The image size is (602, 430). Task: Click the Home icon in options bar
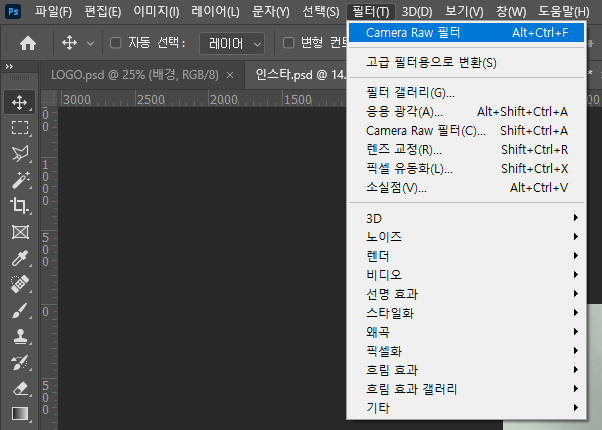point(28,43)
